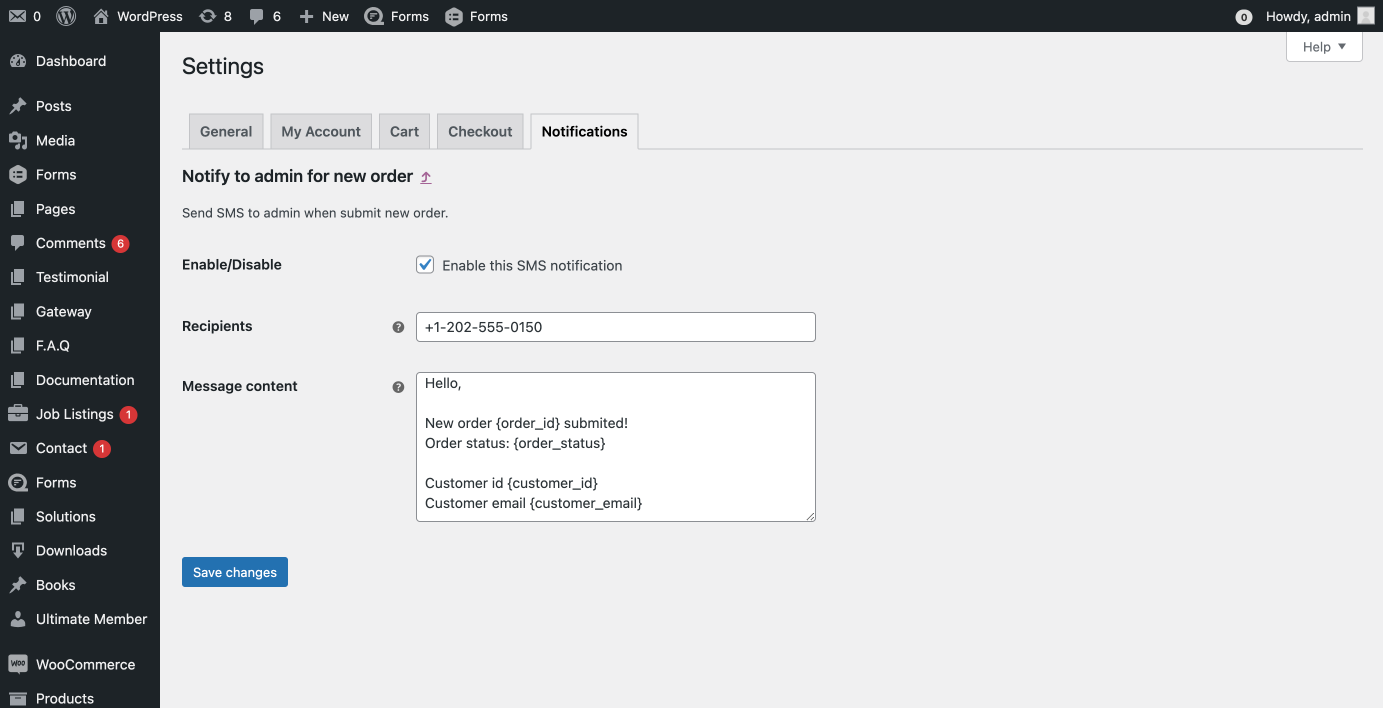Click the Contact envelope icon in sidebar

pos(18,448)
